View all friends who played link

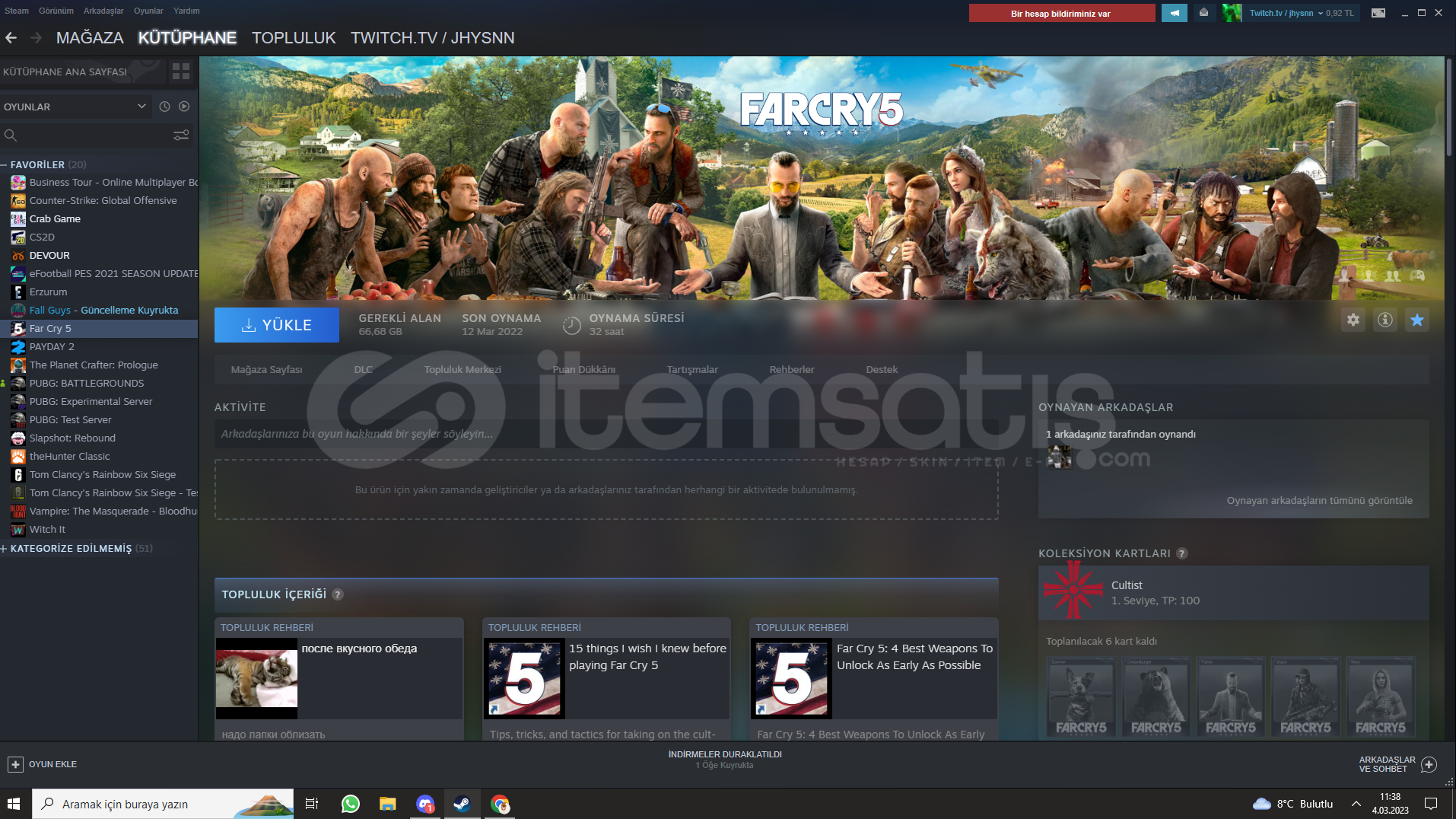pos(1320,501)
